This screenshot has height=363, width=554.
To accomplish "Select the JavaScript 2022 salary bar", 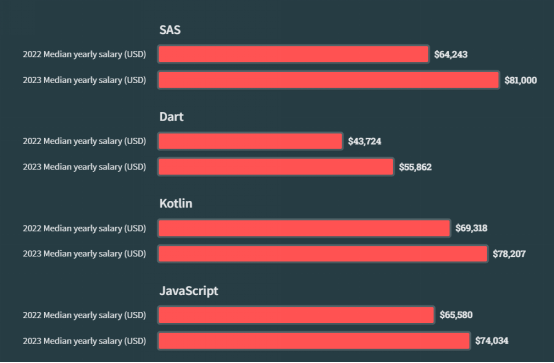I will pos(296,315).
